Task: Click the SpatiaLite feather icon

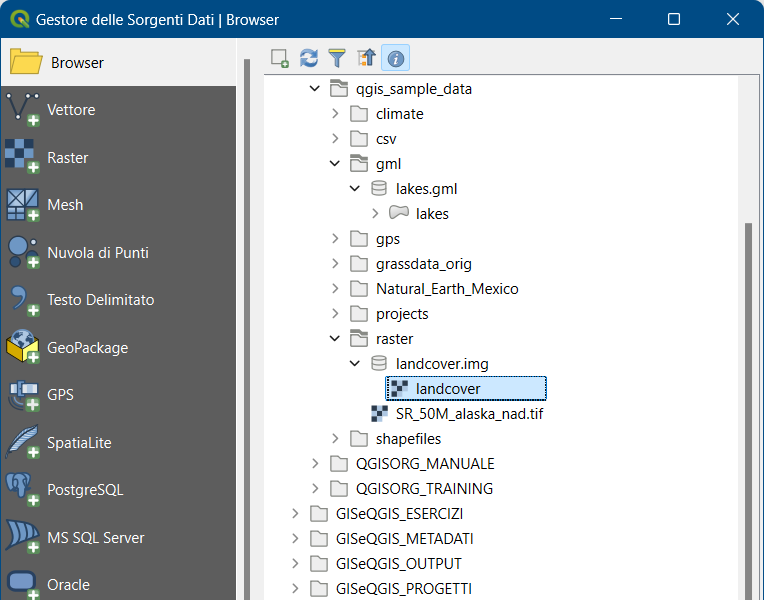Action: [x=22, y=442]
